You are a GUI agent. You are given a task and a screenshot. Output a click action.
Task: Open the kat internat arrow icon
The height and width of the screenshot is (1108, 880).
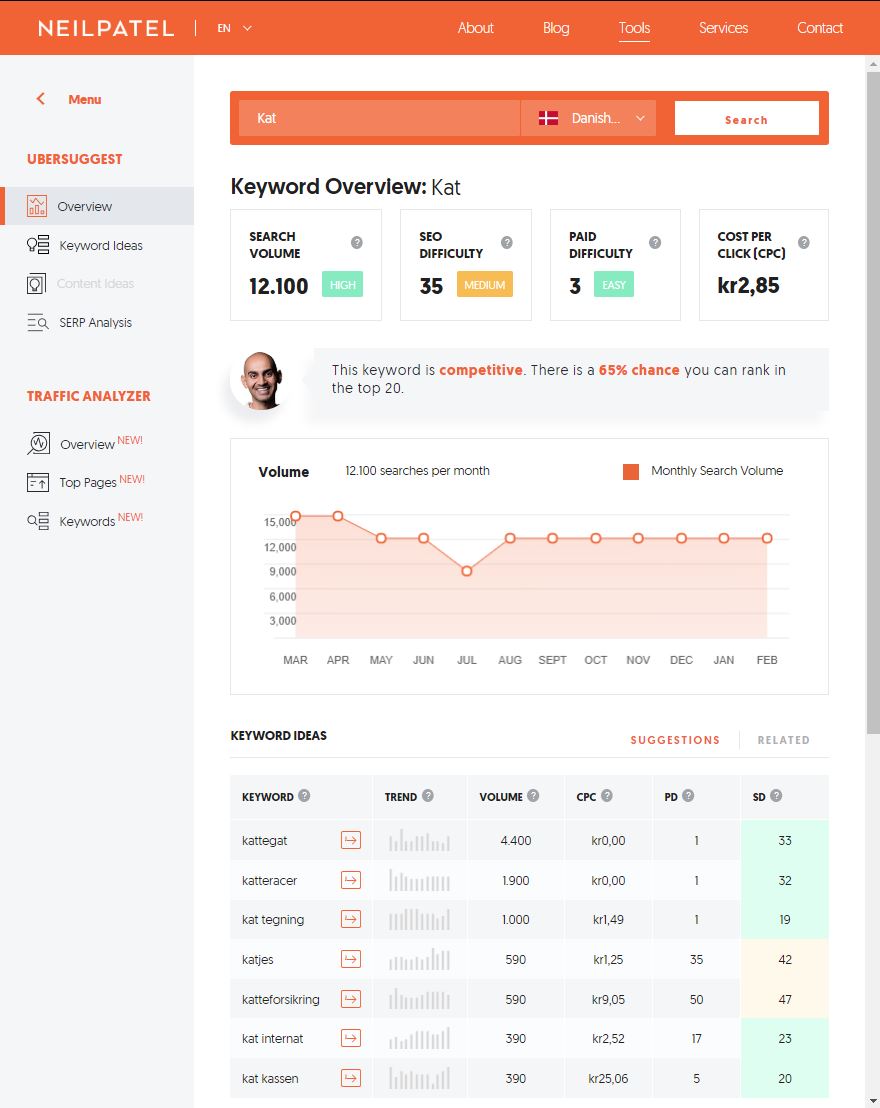[351, 1038]
